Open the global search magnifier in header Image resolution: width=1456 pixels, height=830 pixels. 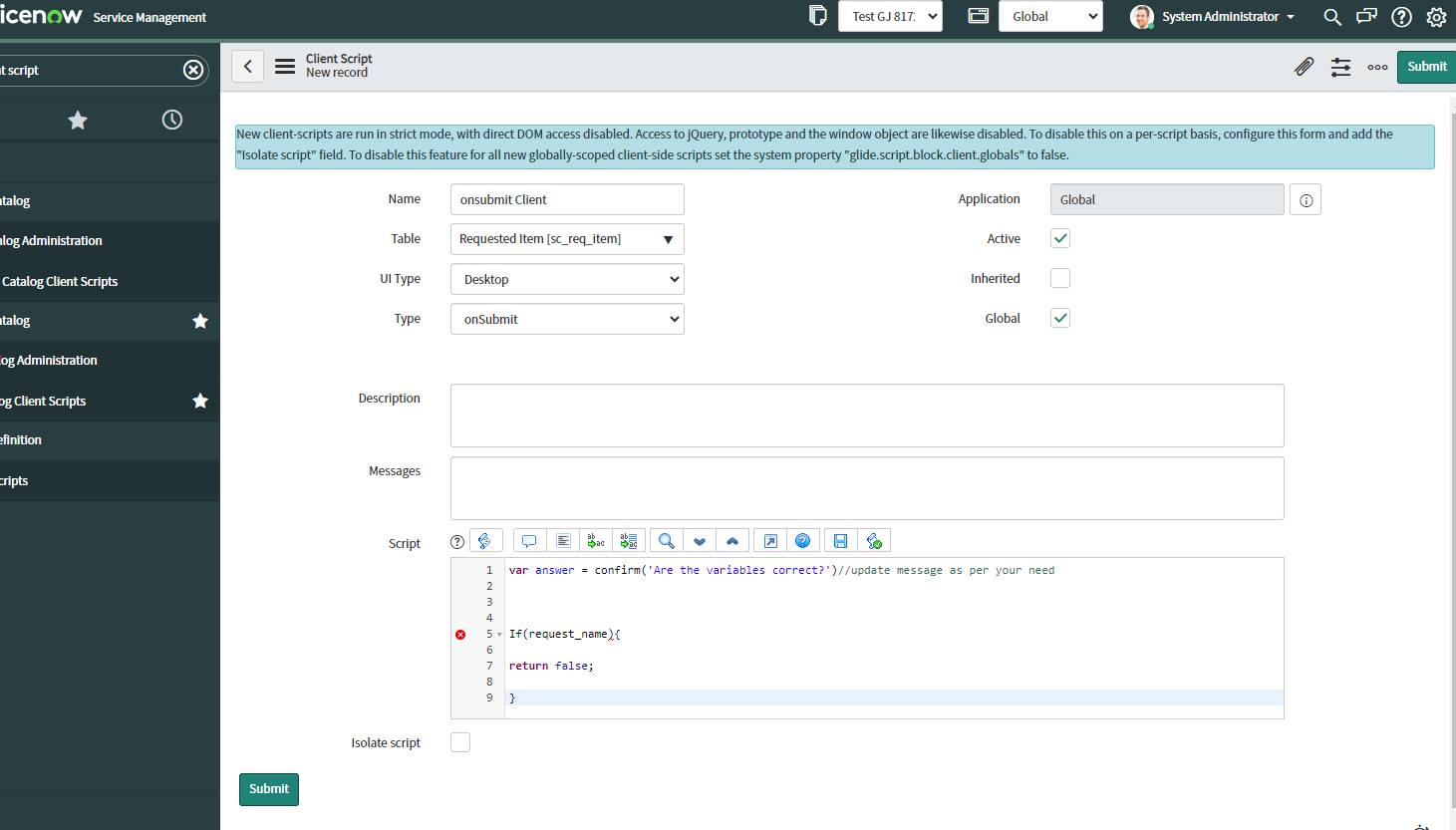click(1331, 17)
